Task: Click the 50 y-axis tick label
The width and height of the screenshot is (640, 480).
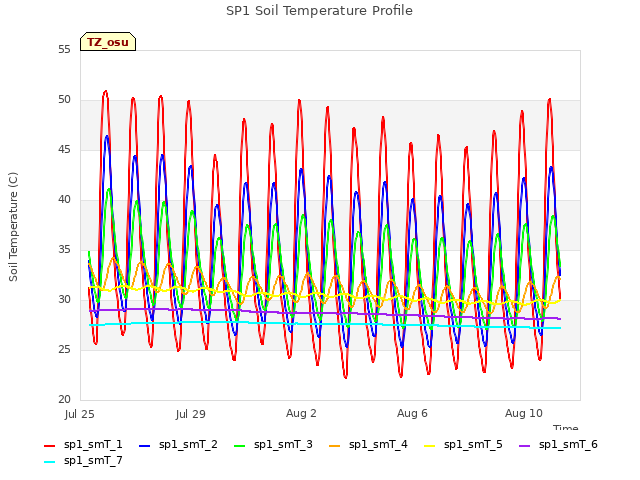Action: point(64,100)
